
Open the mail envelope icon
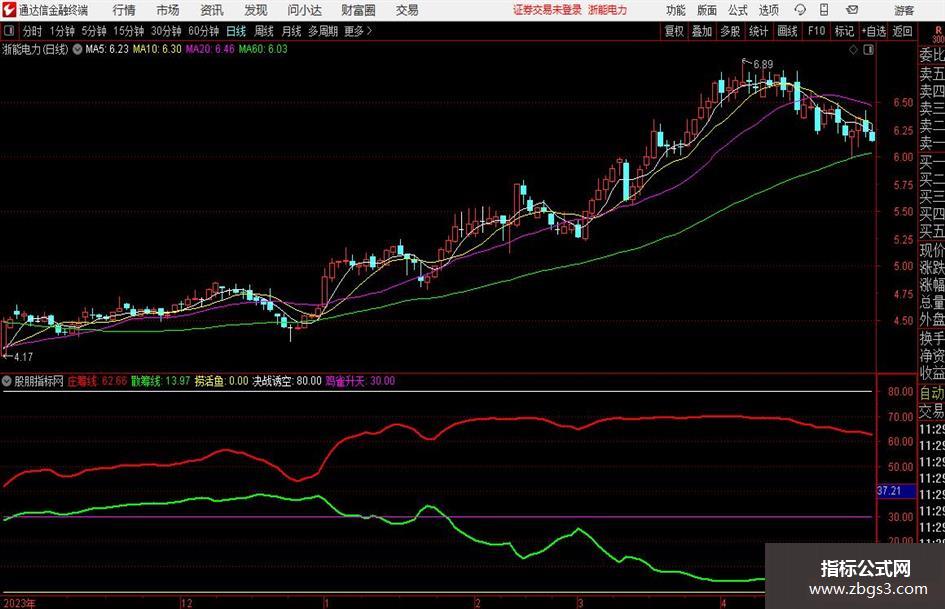click(x=852, y=10)
